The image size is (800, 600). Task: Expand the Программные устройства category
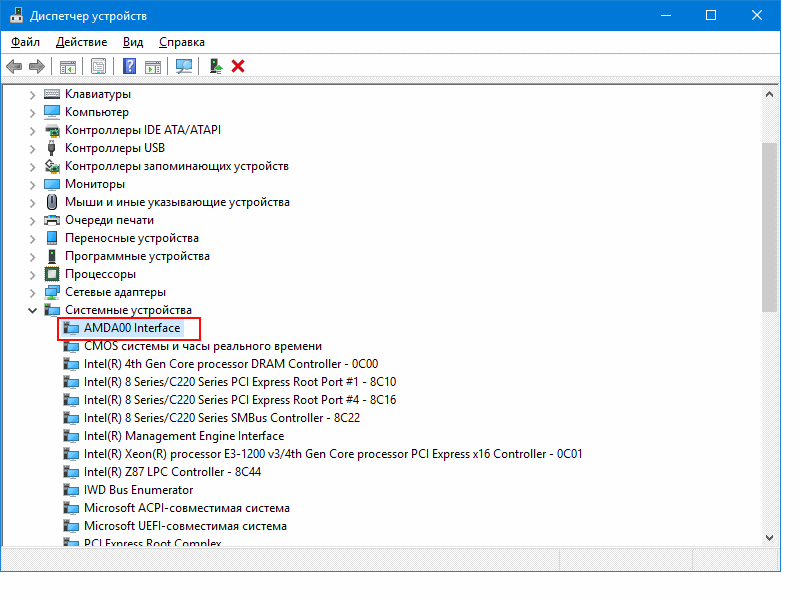coord(32,257)
